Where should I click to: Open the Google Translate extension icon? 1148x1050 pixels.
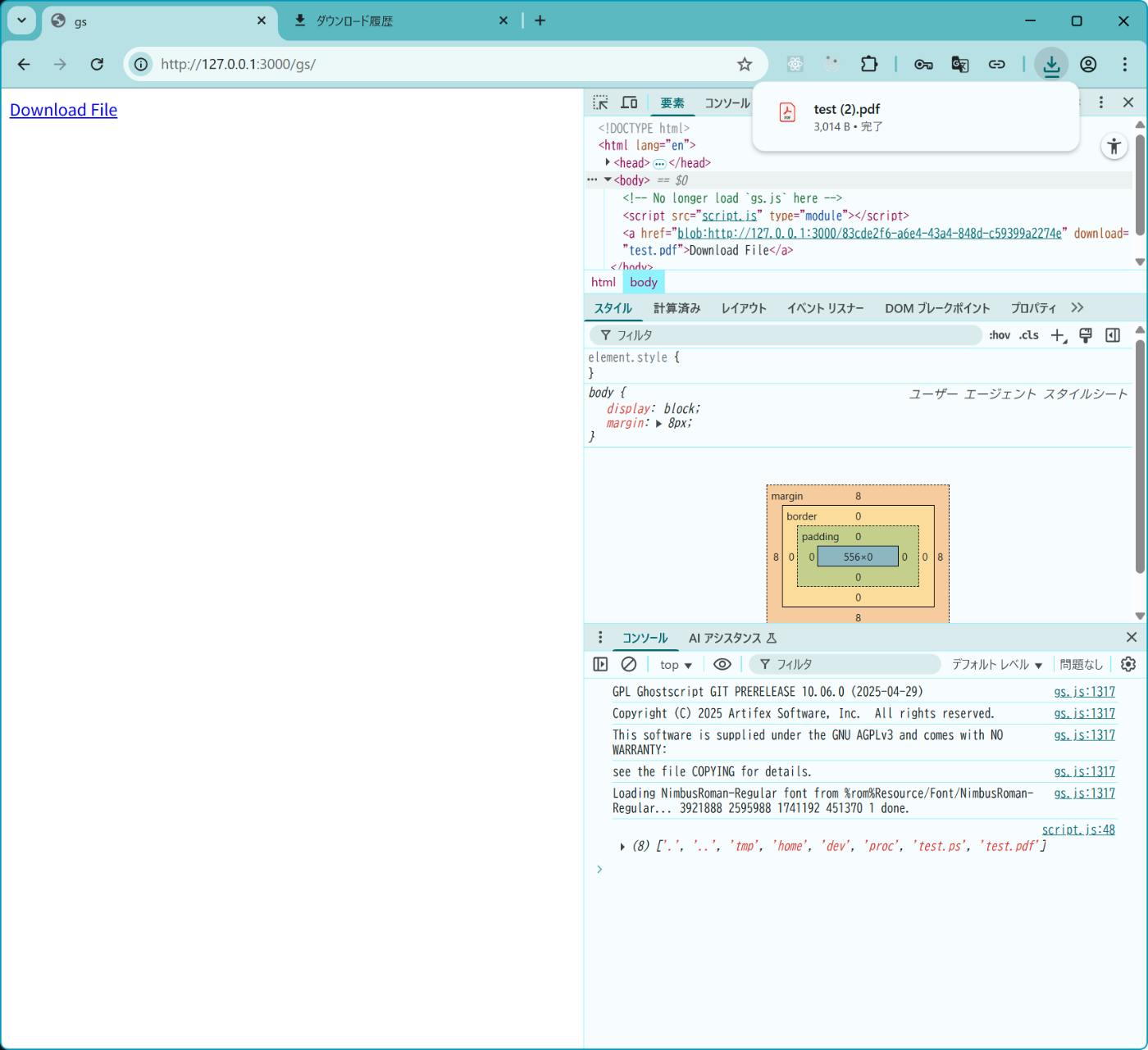click(960, 64)
